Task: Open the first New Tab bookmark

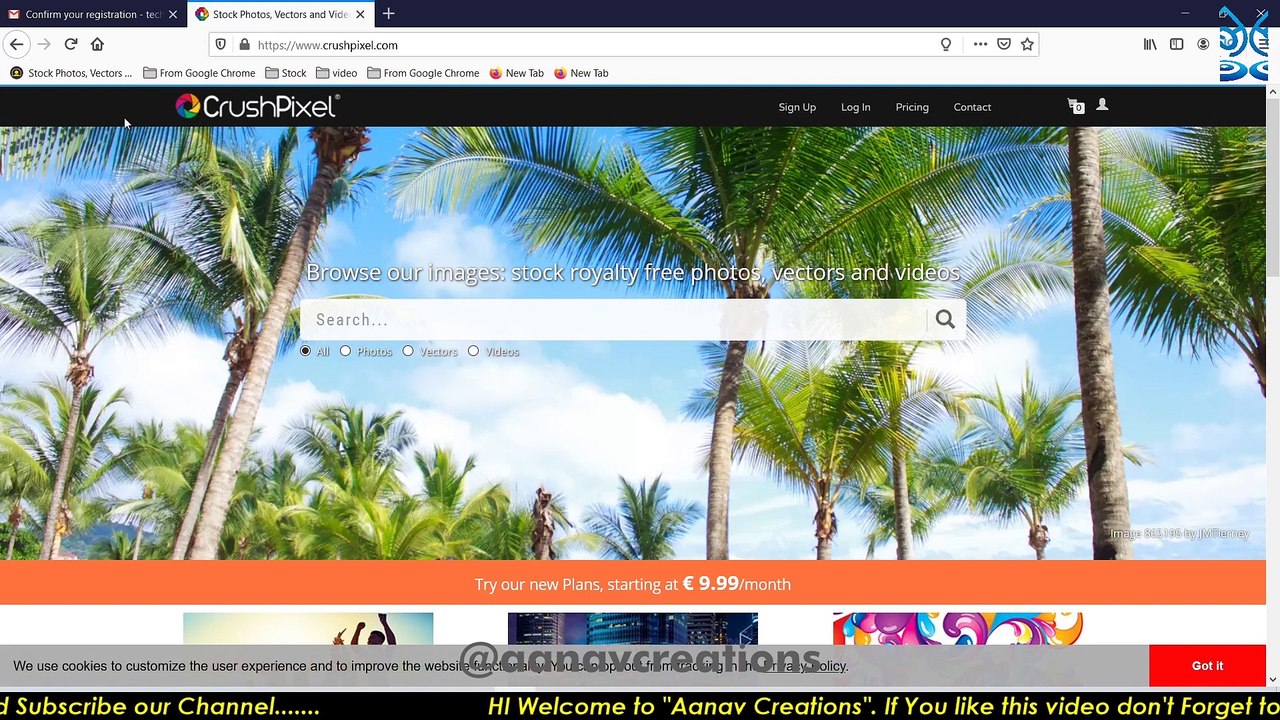Action: 517,73
